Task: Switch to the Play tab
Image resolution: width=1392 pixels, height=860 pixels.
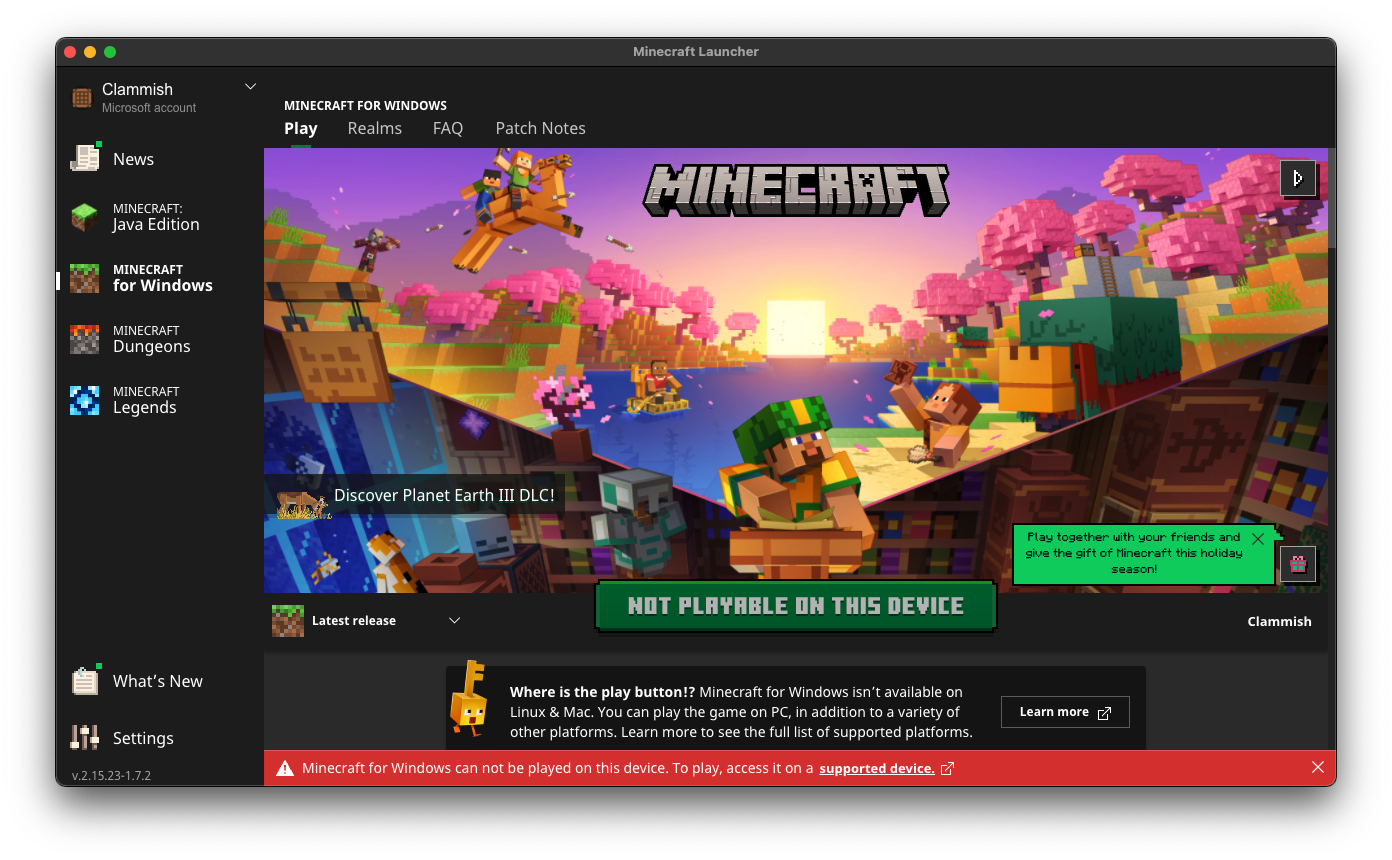Action: pos(301,128)
